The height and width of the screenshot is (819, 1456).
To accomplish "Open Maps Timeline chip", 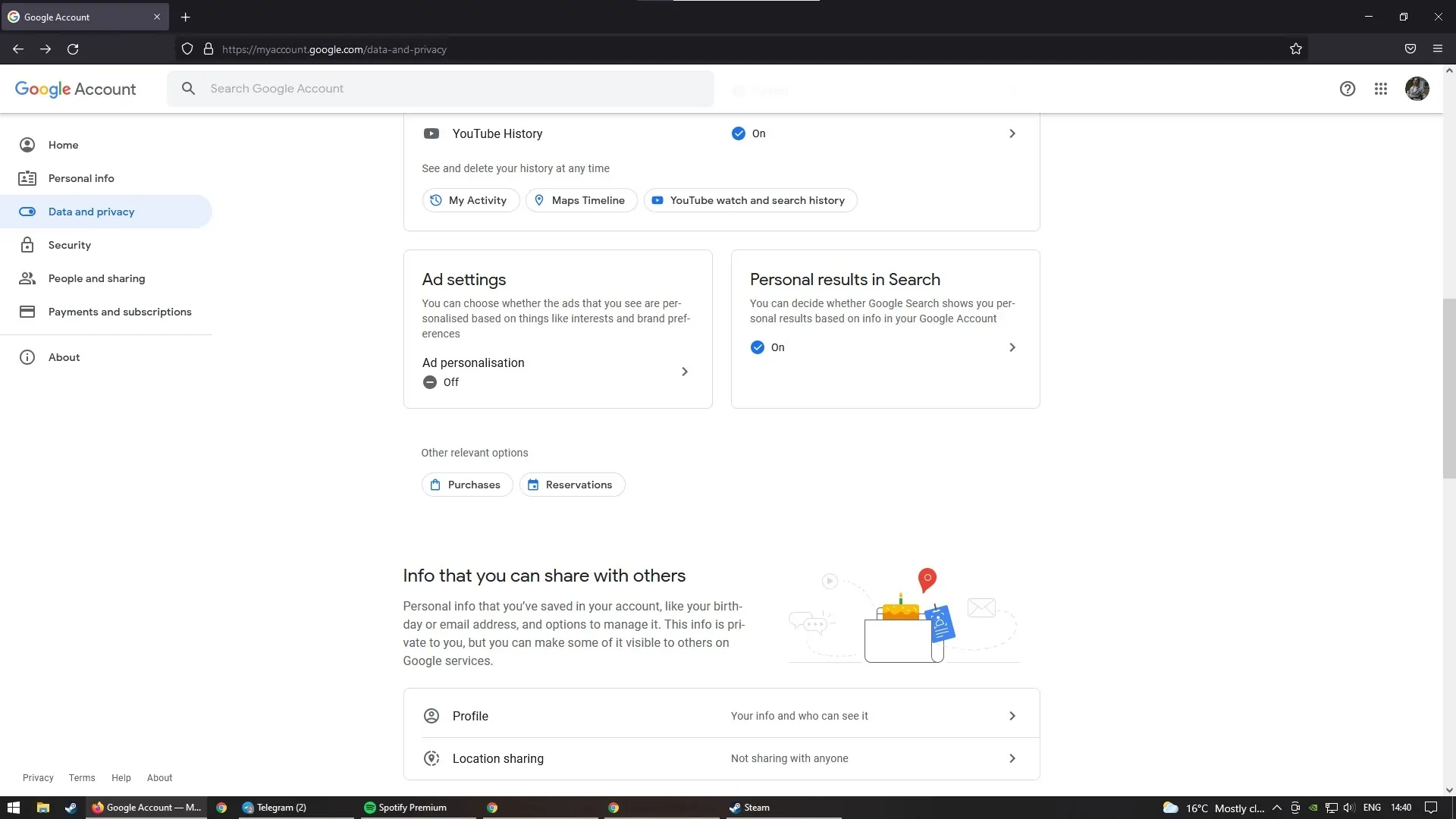I will point(581,200).
